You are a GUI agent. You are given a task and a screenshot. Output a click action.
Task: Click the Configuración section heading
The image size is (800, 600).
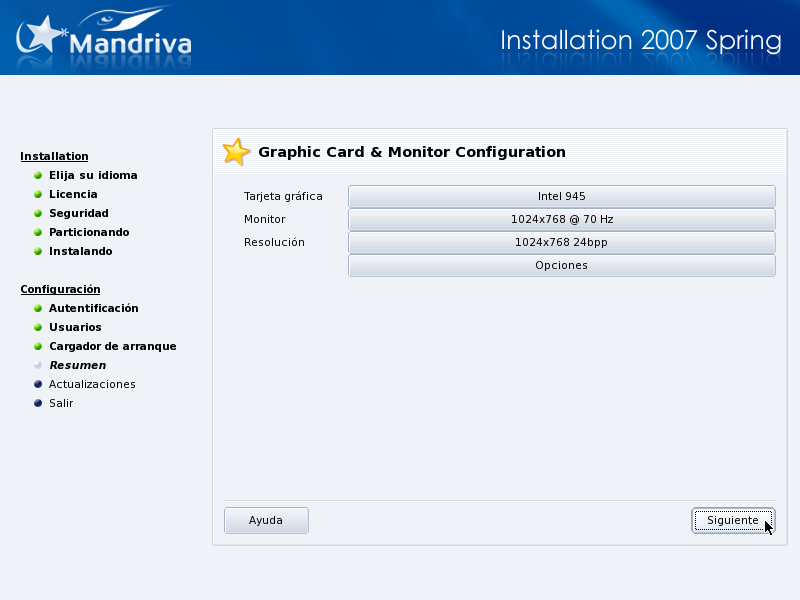coord(60,289)
